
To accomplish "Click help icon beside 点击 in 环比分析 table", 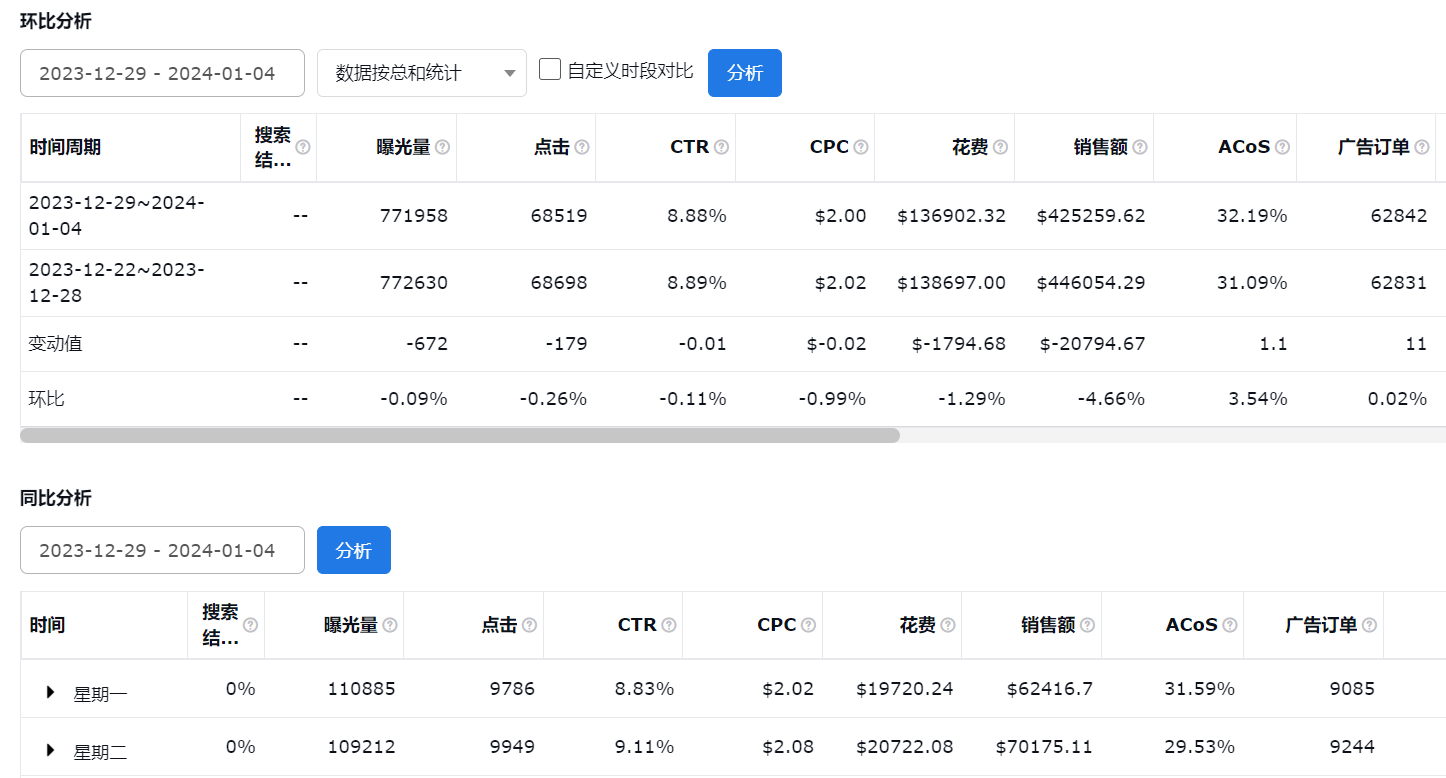I will (582, 147).
